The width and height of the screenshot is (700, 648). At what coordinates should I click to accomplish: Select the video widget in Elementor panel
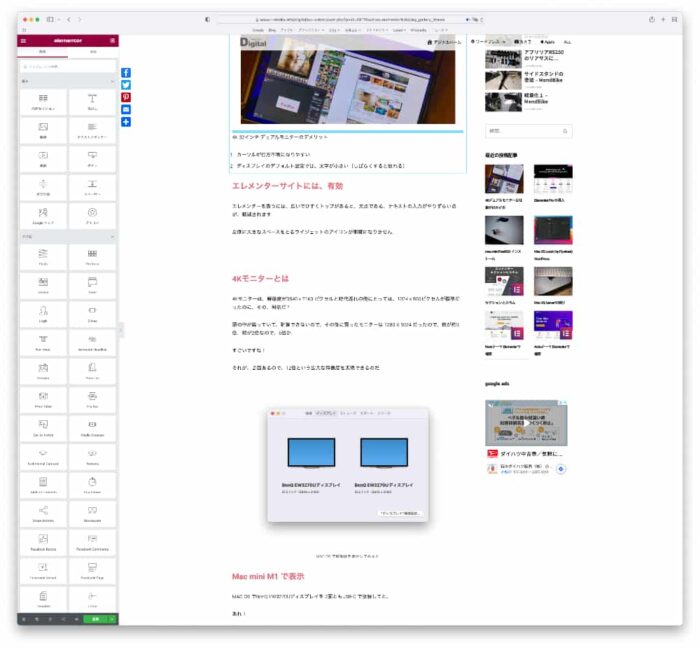(x=43, y=159)
